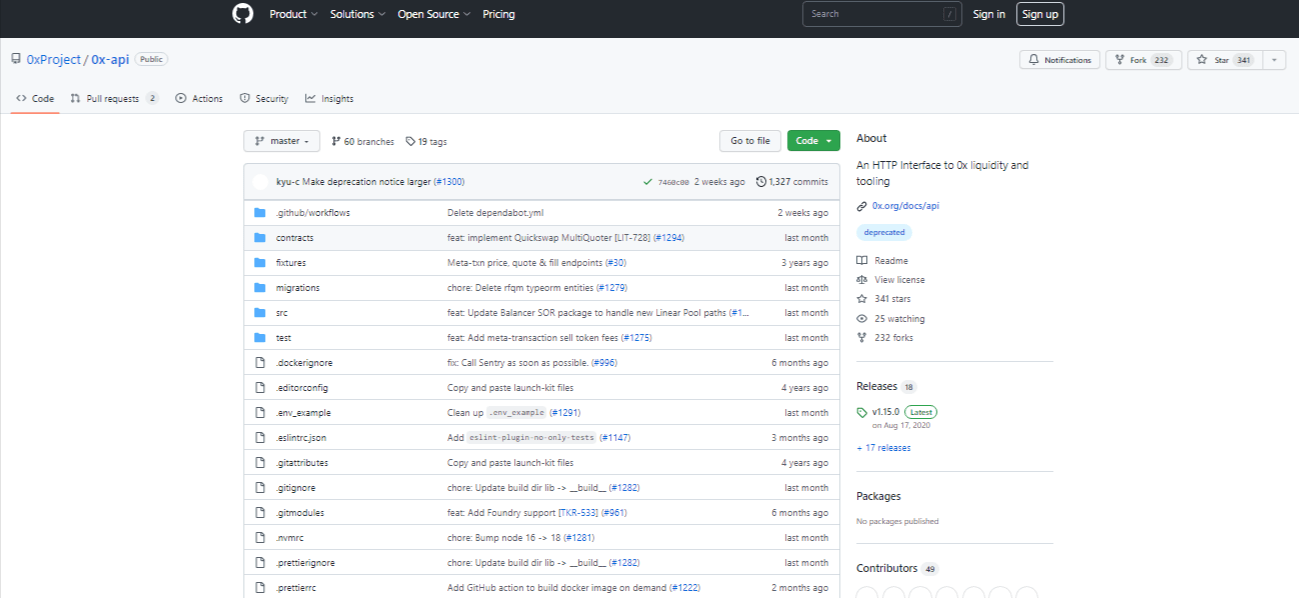
Task: Open the 0x-api repository link
Action: click(x=110, y=60)
